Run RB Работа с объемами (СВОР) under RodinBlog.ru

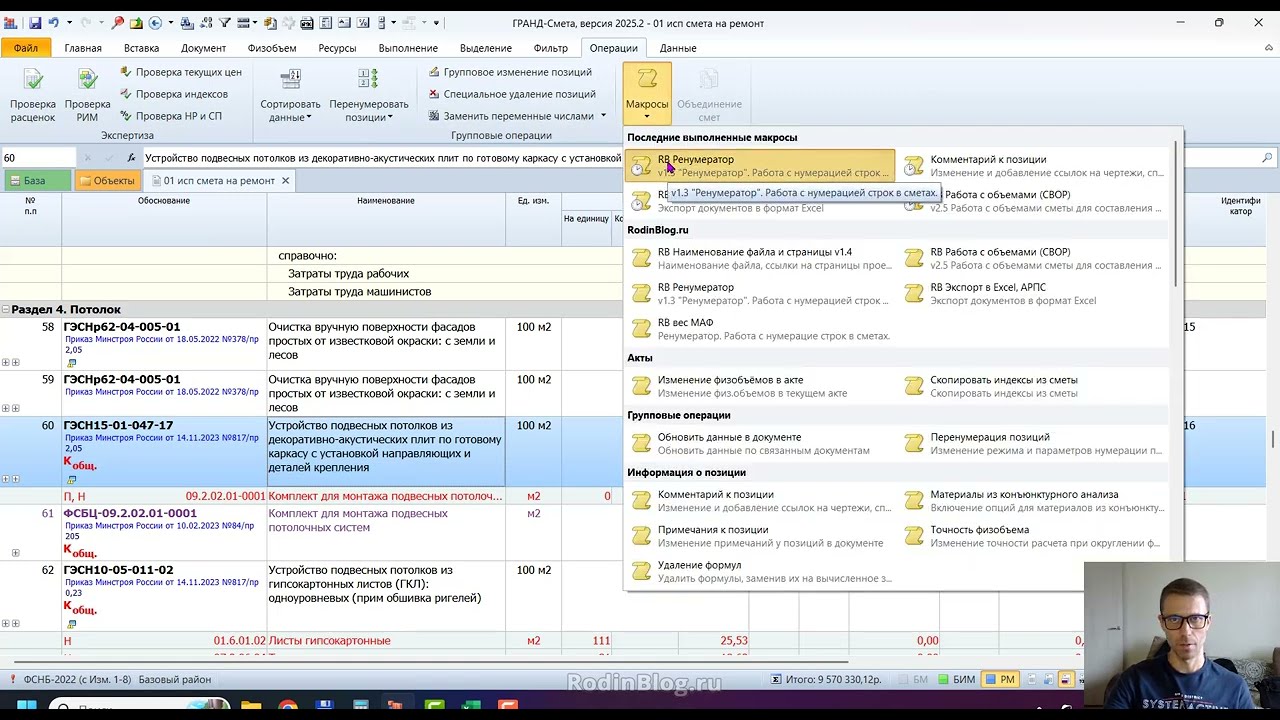pyautogui.click(x=1033, y=259)
